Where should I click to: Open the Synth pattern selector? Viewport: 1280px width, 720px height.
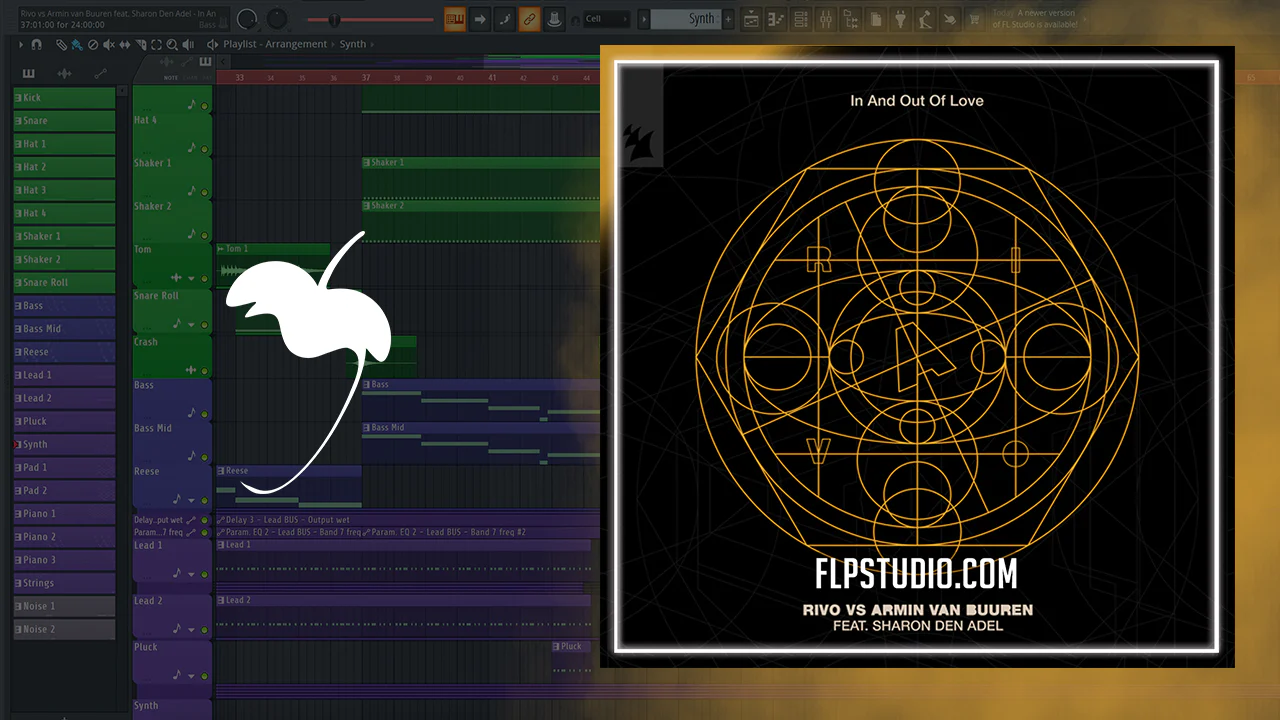[x=685, y=19]
